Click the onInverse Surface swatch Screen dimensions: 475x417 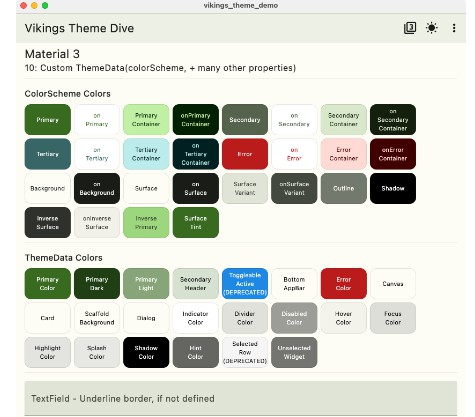pos(97,223)
